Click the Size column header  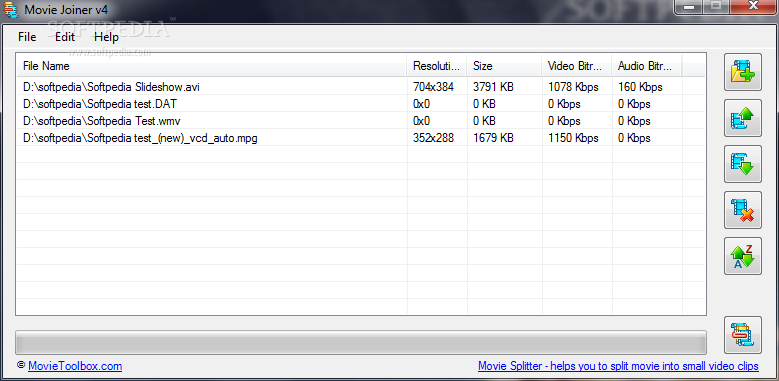click(x=504, y=66)
